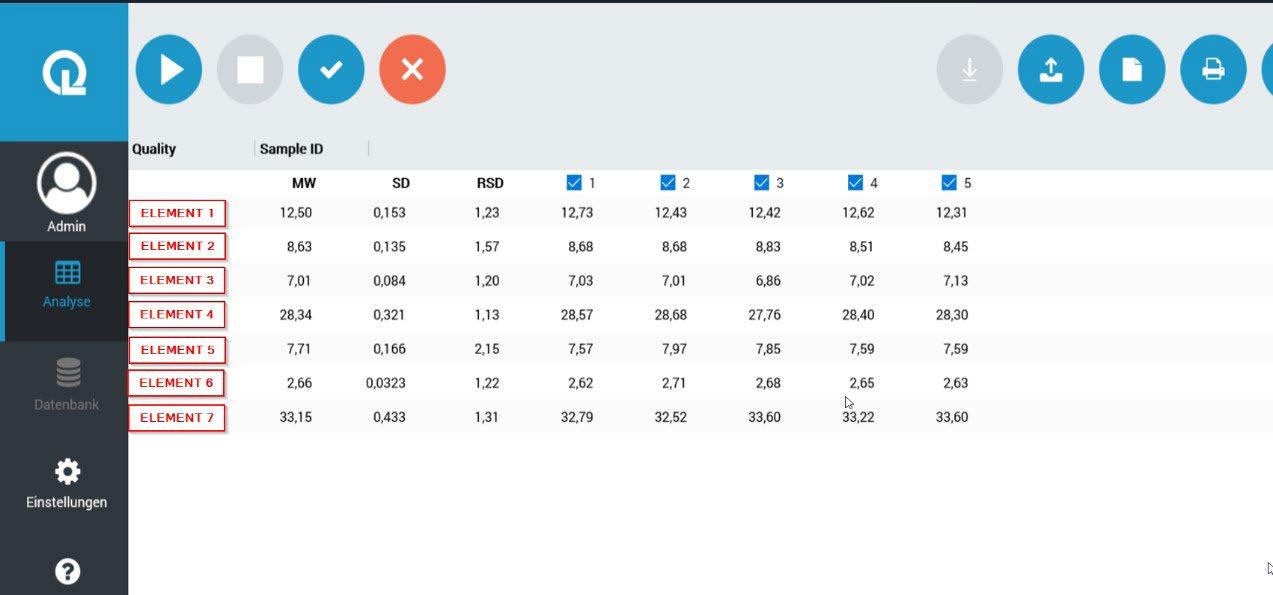
Task: Cancel using the orange X button
Action: [x=412, y=70]
